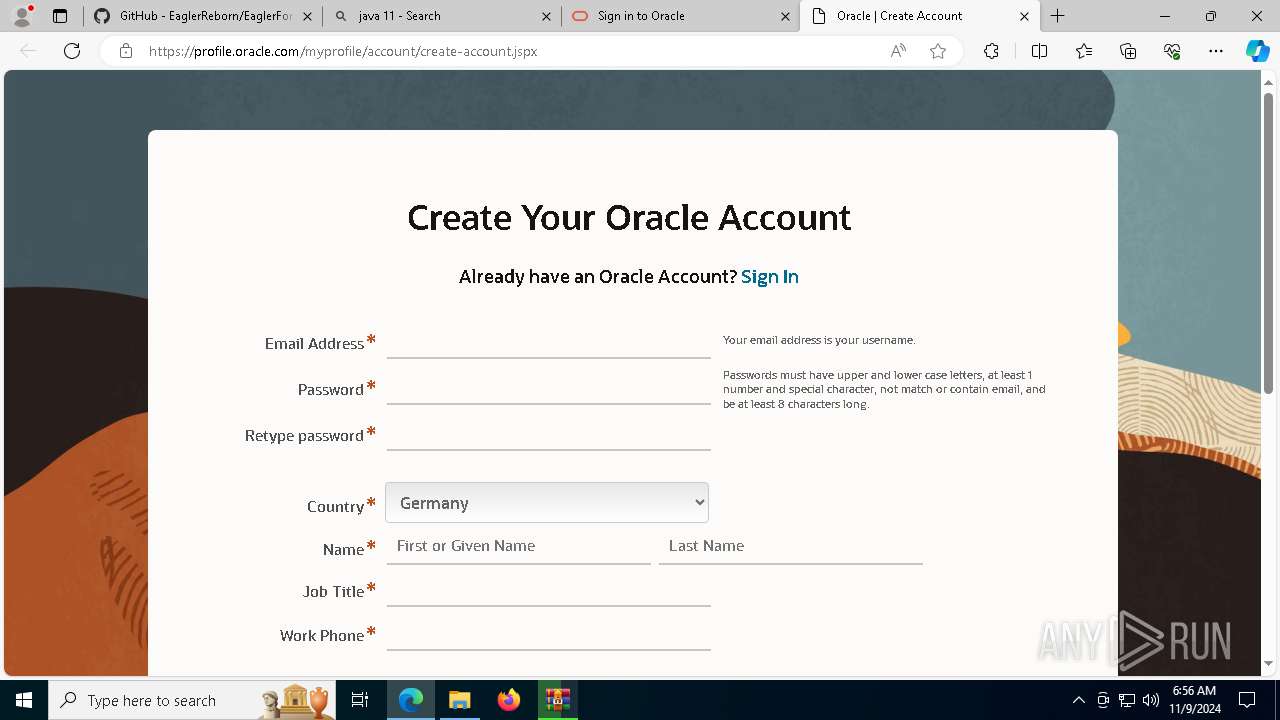Open the Extensions puzzle icon
1280x720 pixels.
tap(991, 51)
